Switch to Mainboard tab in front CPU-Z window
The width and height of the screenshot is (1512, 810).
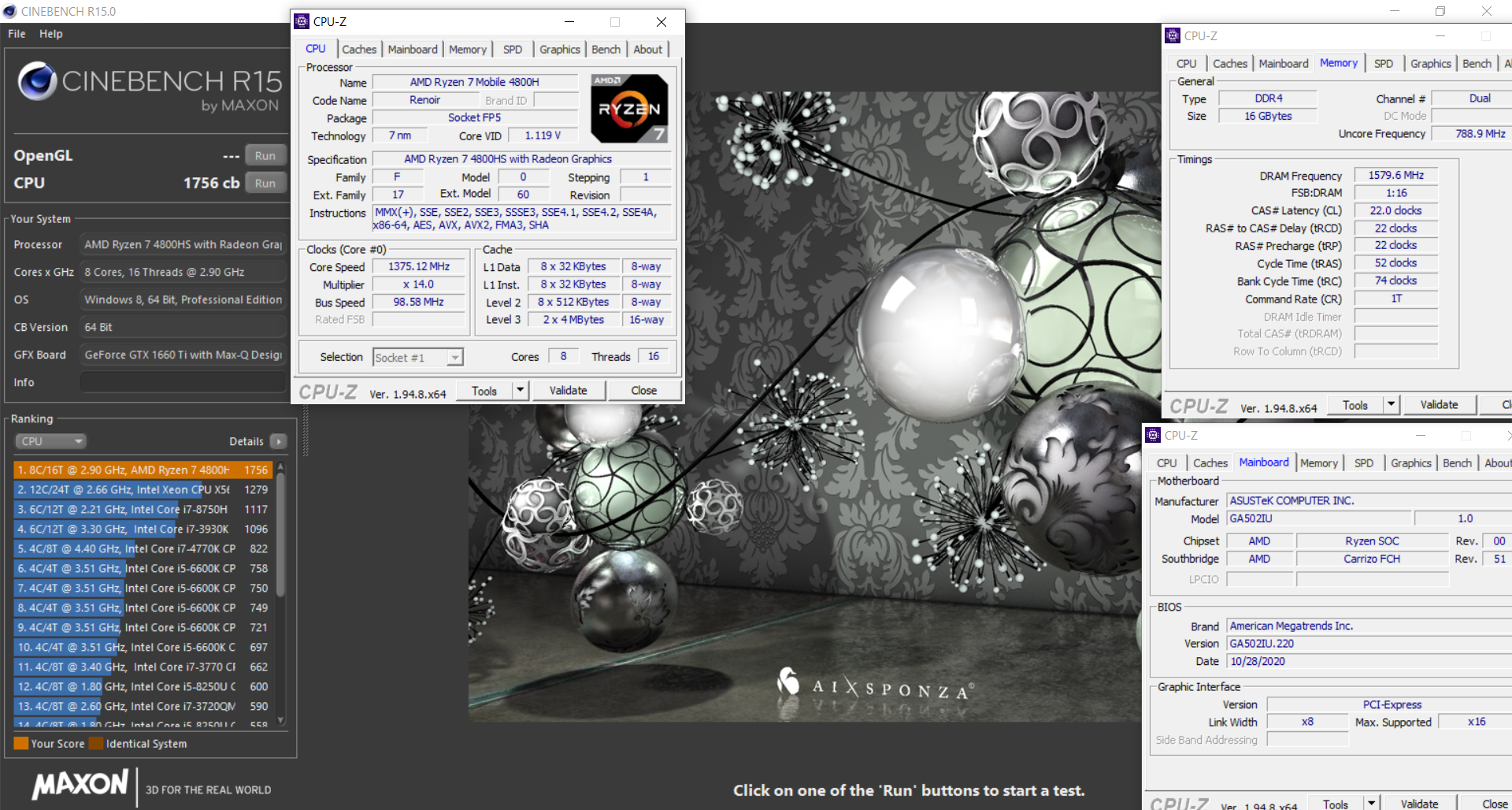click(x=413, y=49)
